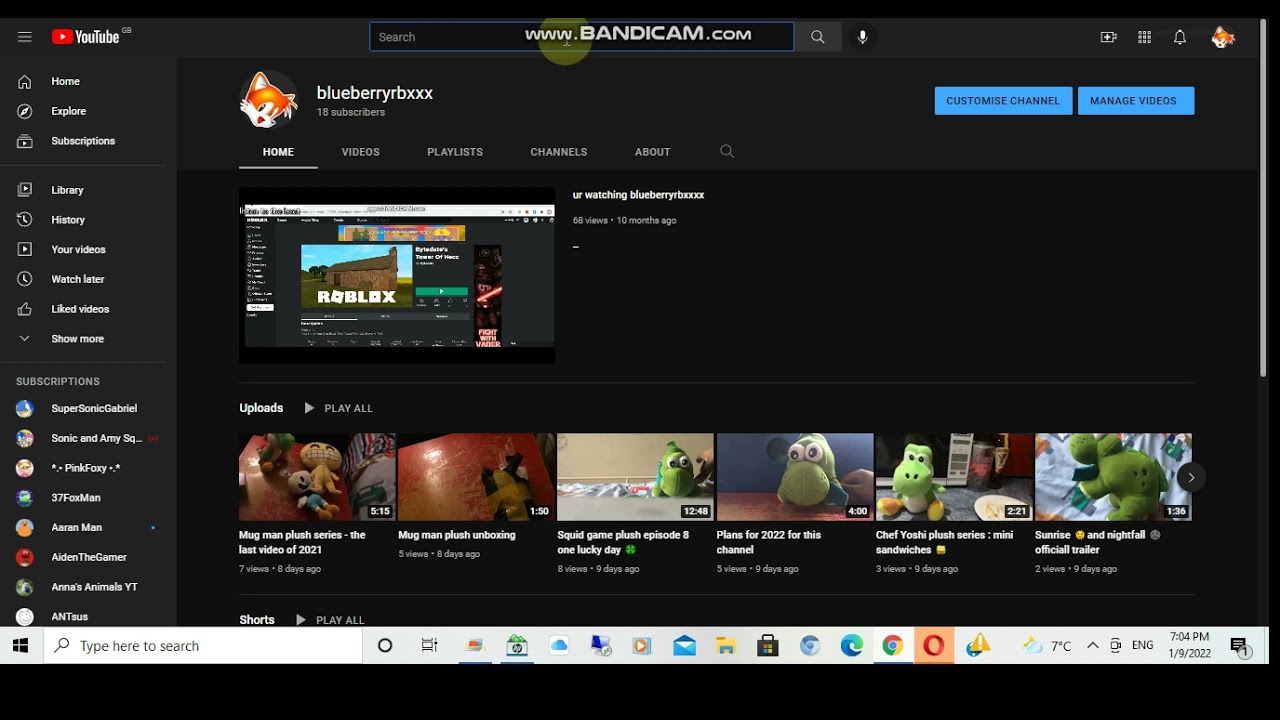This screenshot has width=1280, height=720.
Task: Open the blueberryrbxxx channel avatar
Action: point(268,99)
